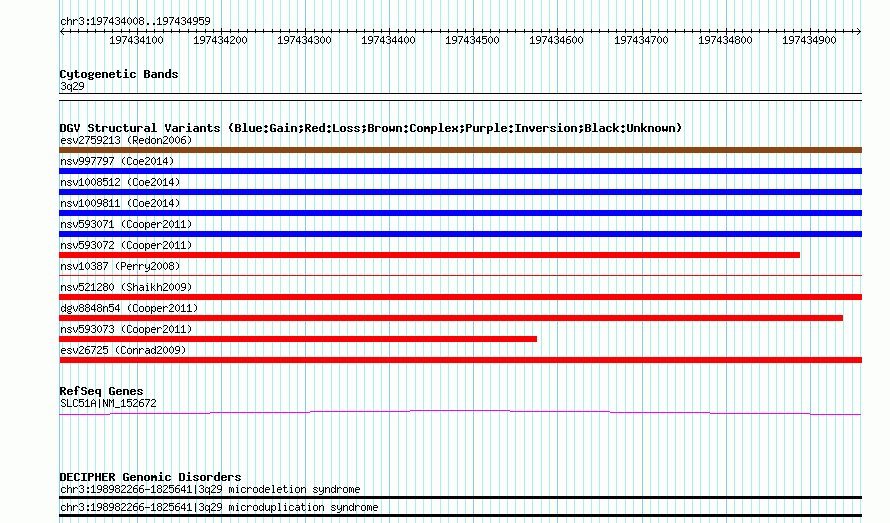The image size is (890, 523).
Task: Click the nsv1009811 (Coe2014) label
Action: [x=120, y=203]
